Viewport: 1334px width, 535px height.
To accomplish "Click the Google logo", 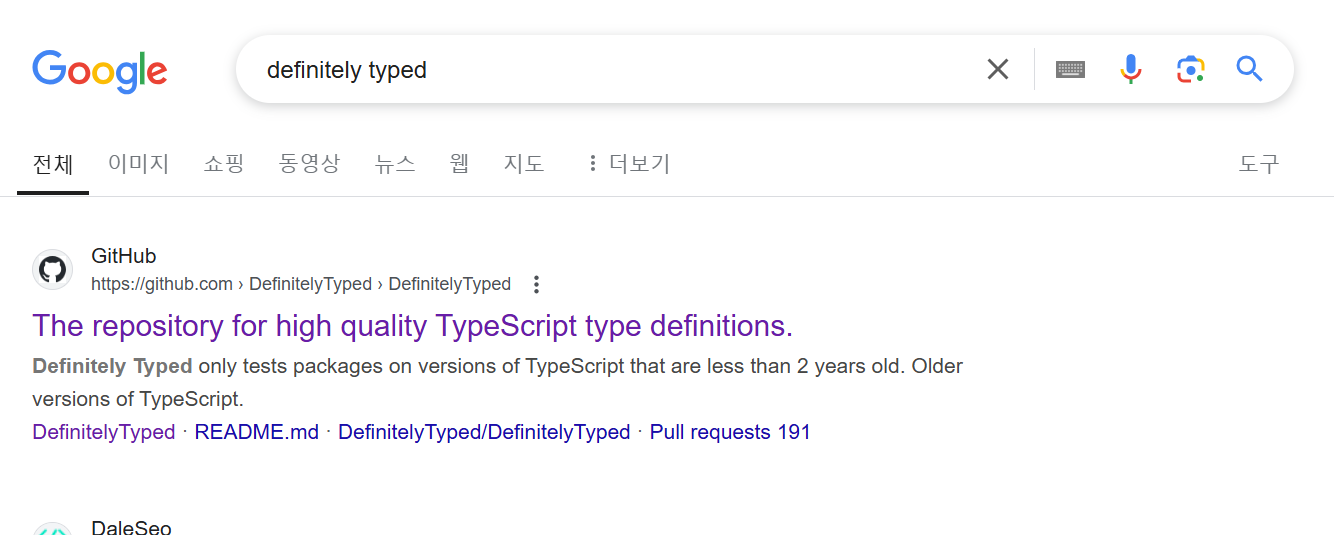I will 100,70.
